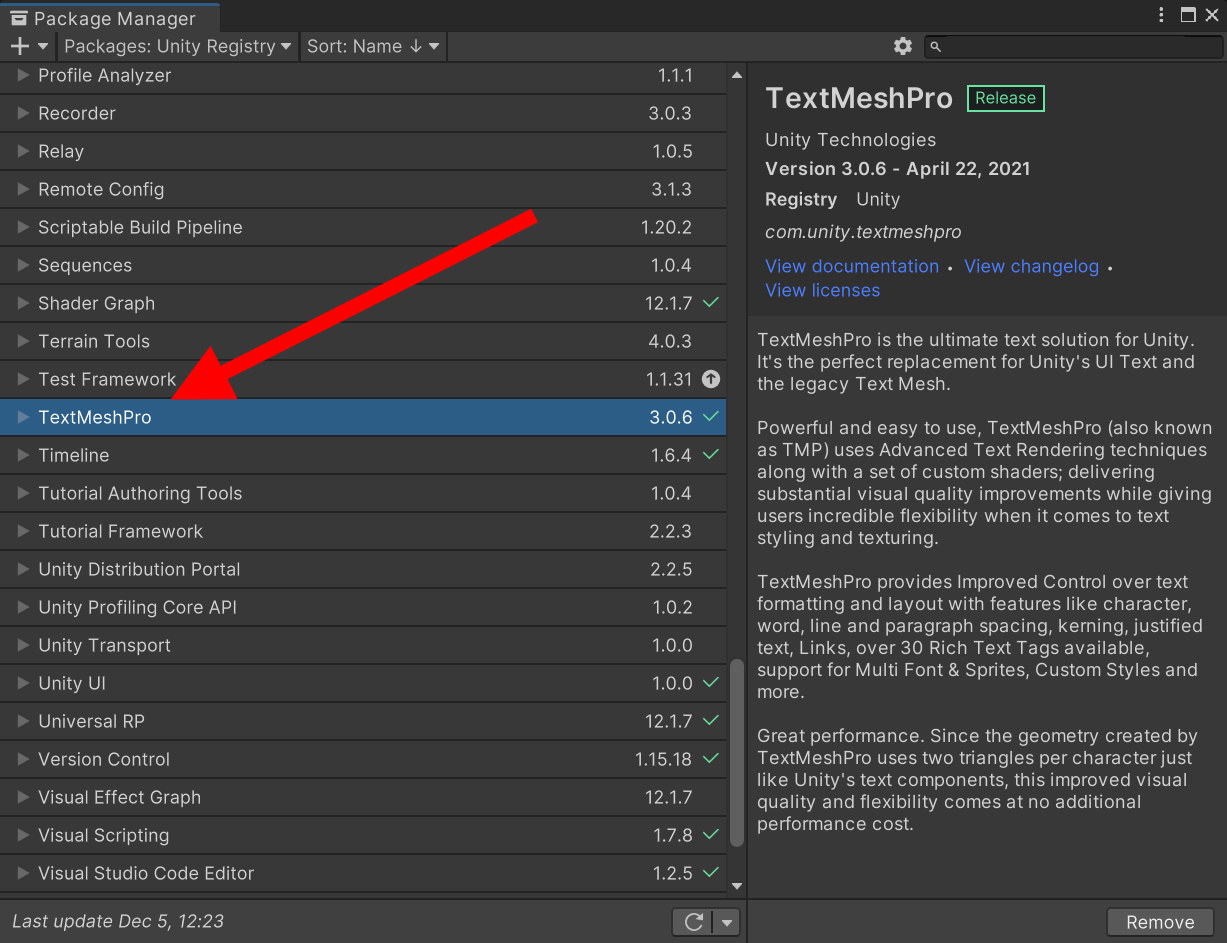Select Unity Profiling Core API package
The image size is (1227, 943).
tap(363, 607)
